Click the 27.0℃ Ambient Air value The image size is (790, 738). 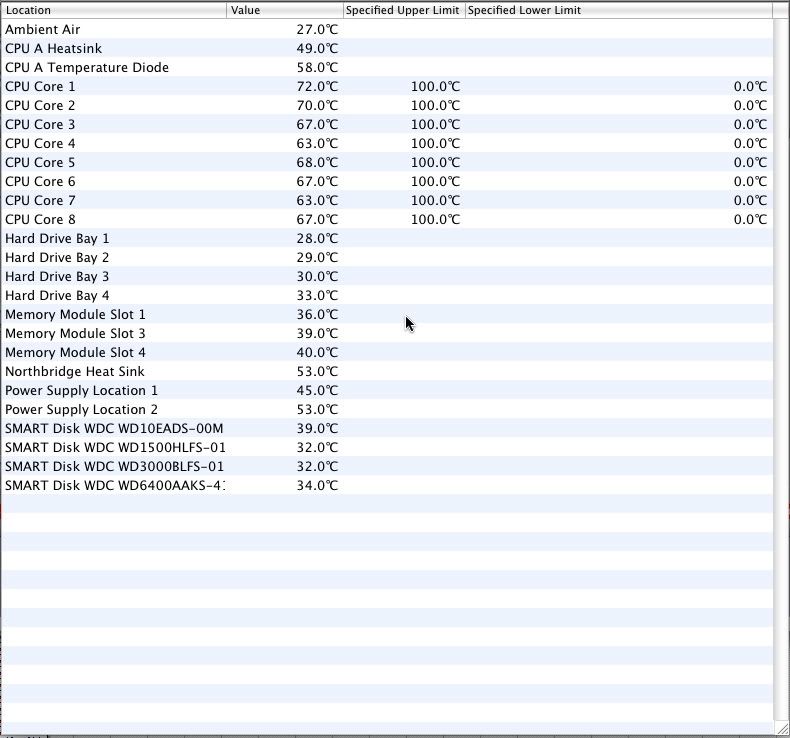[317, 29]
